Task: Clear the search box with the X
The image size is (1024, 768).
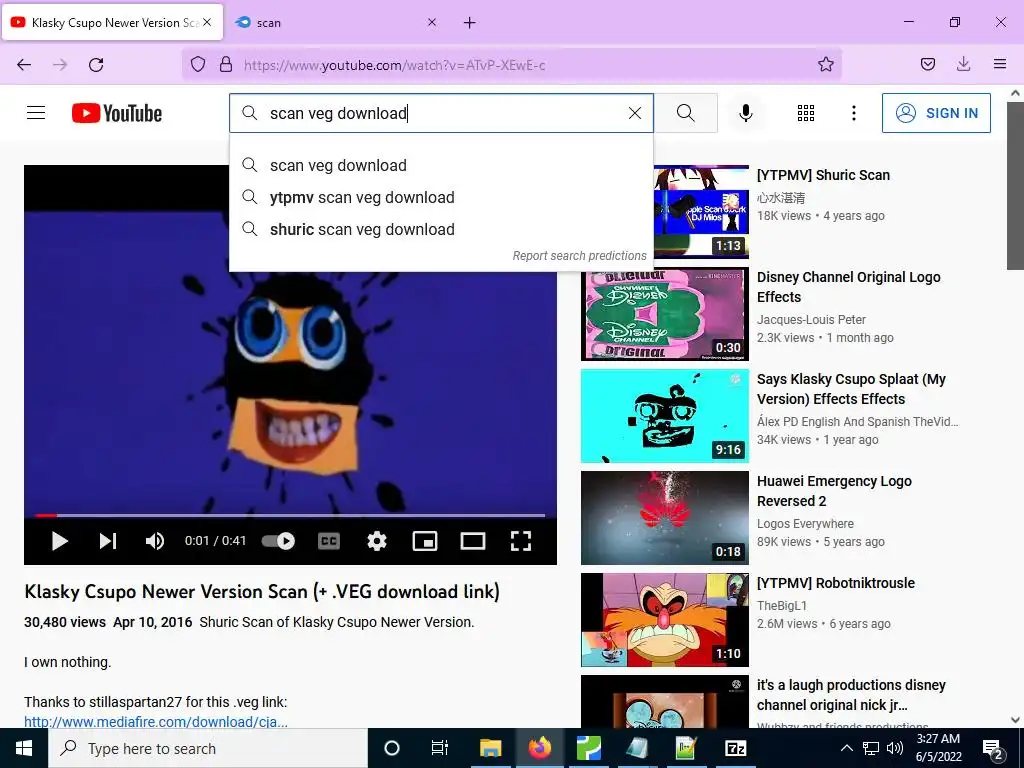Action: click(635, 113)
